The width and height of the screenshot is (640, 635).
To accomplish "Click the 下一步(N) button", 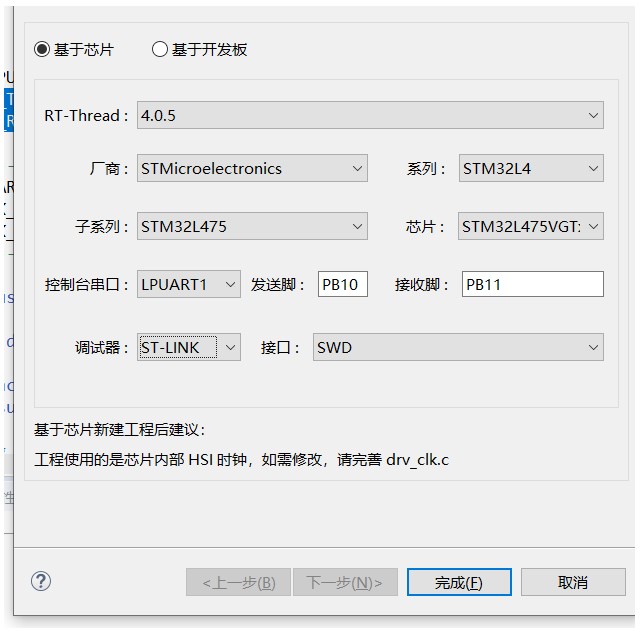I will [345, 582].
